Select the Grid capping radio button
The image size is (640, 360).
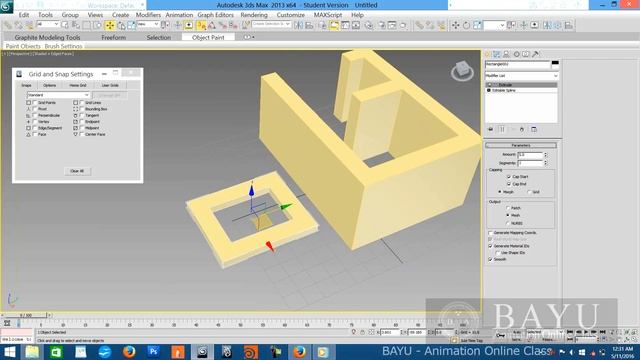pos(529,192)
